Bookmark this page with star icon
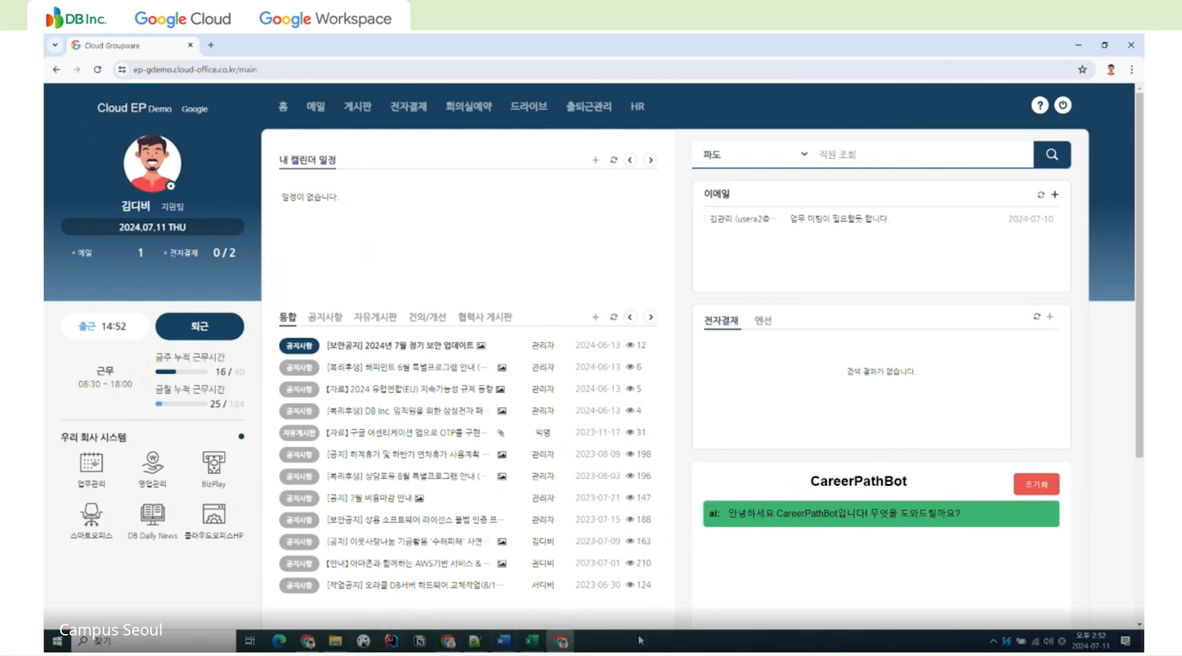 pos(1082,69)
